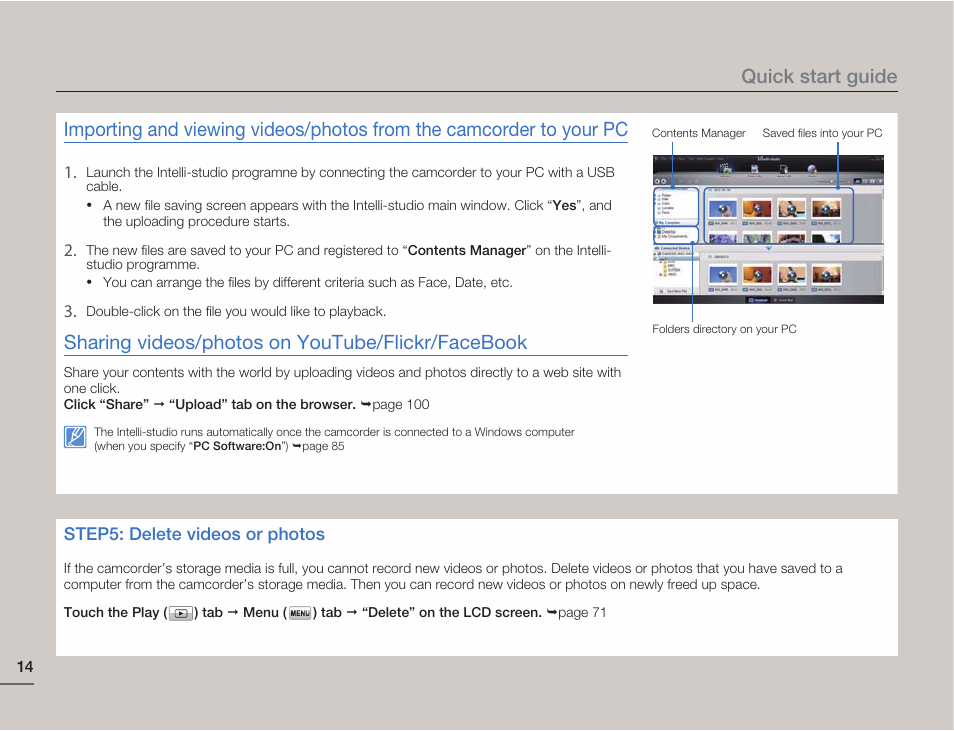Collapse the pane using the blue down arrow

point(769,249)
